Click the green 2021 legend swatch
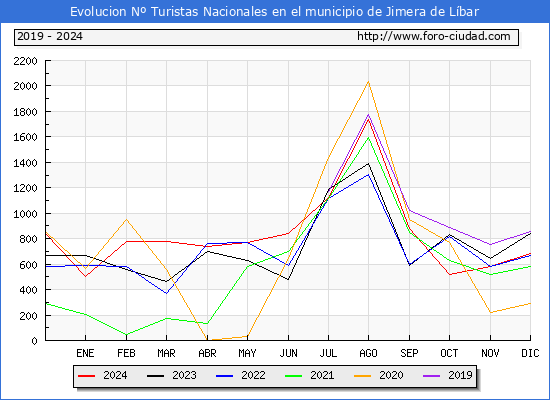 coord(294,376)
